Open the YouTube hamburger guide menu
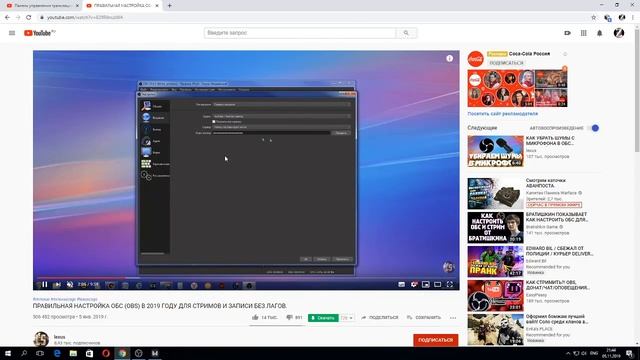Screen dimensions: 640x360 [12, 33]
